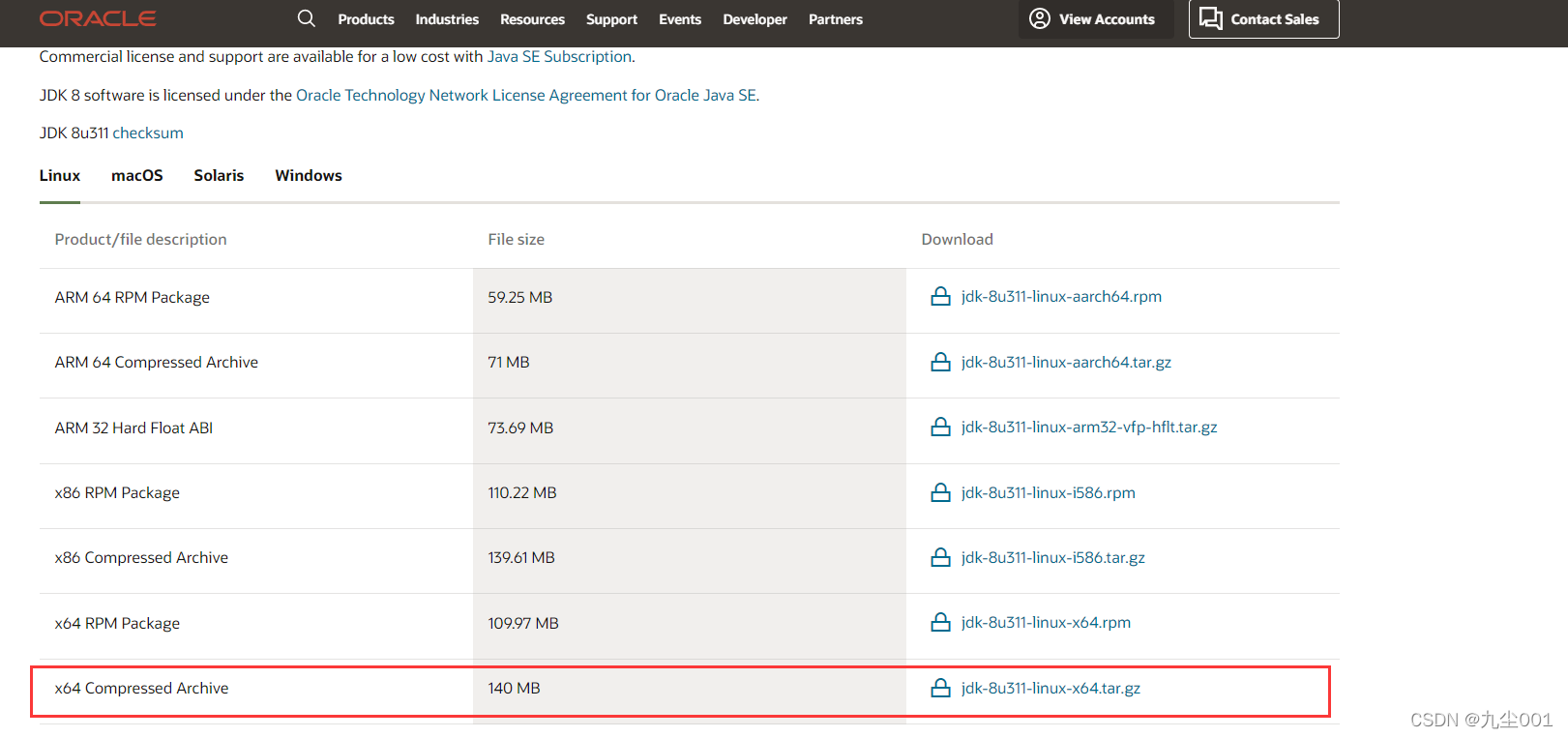
Task: Switch to the Windows tab
Action: (x=309, y=175)
